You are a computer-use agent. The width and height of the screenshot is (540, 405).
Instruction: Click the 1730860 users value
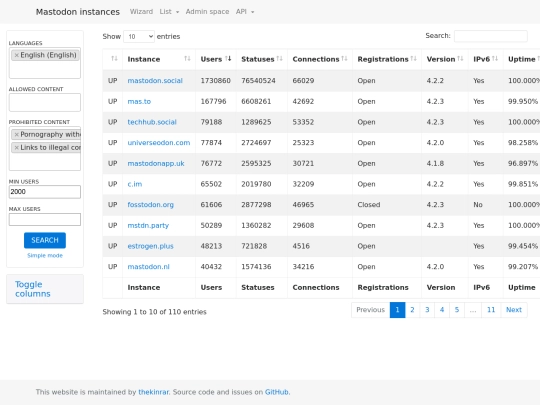point(216,81)
